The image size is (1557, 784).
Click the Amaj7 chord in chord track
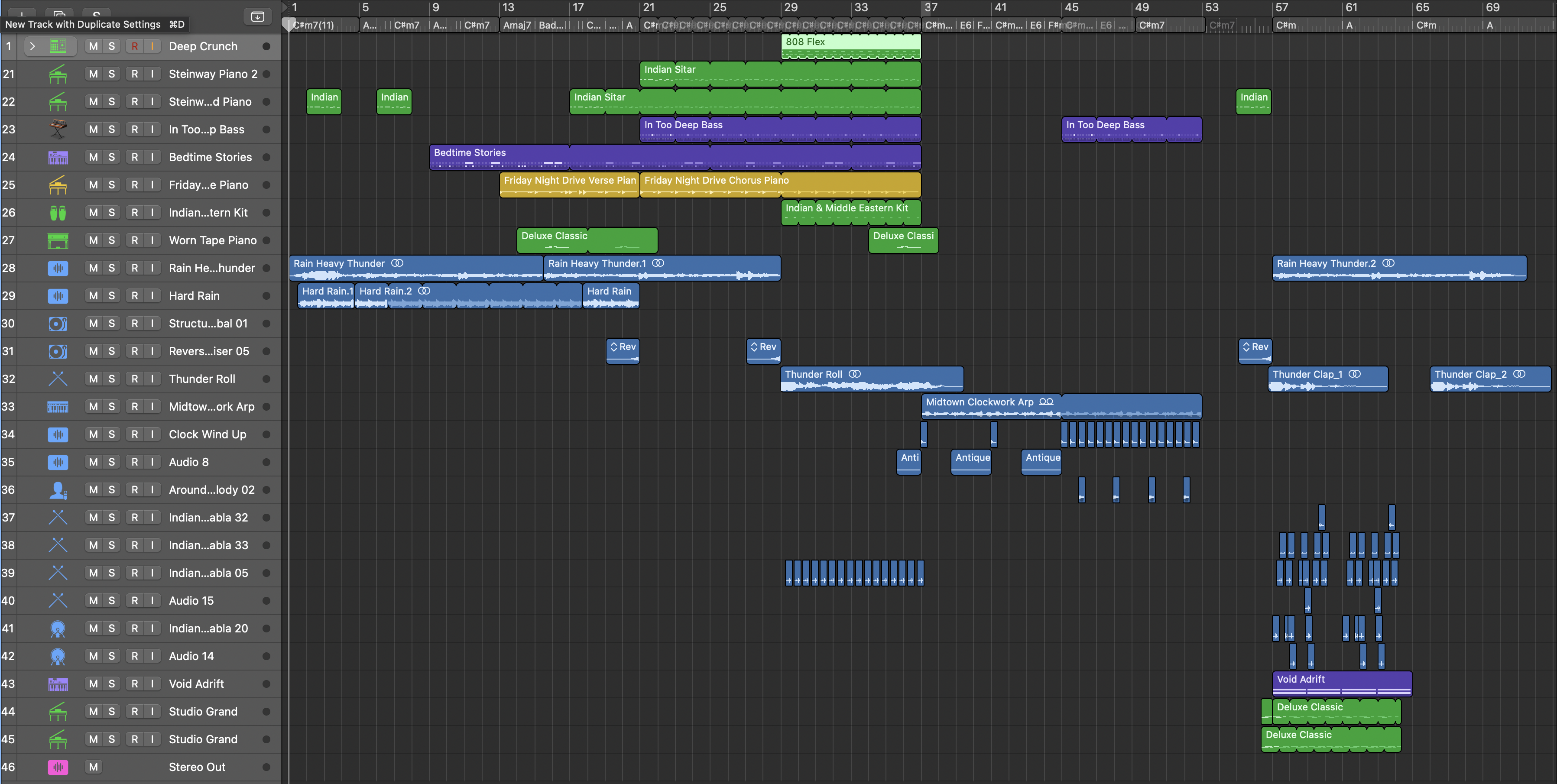coord(517,26)
